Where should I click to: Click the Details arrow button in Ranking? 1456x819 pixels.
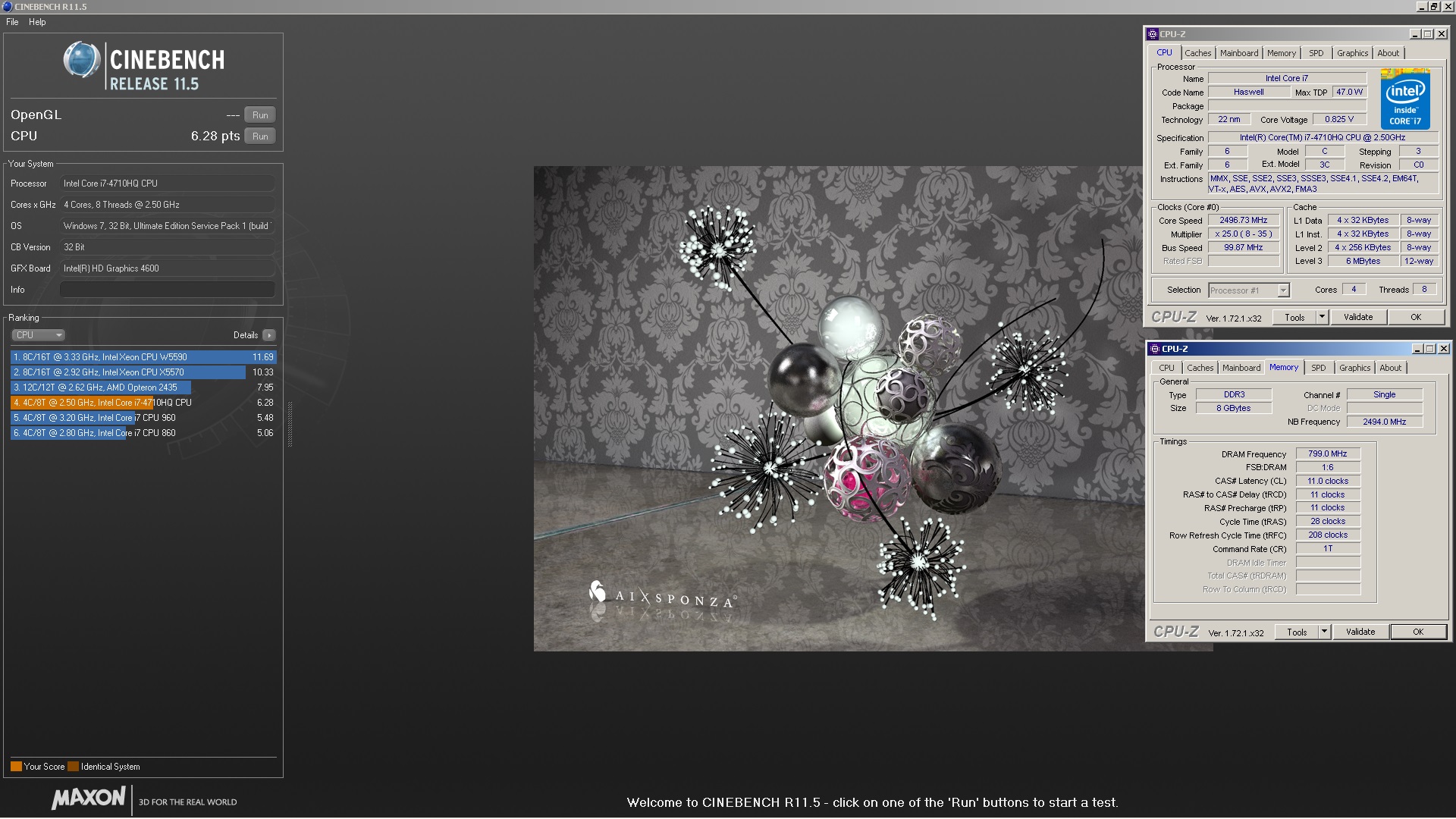pyautogui.click(x=269, y=335)
